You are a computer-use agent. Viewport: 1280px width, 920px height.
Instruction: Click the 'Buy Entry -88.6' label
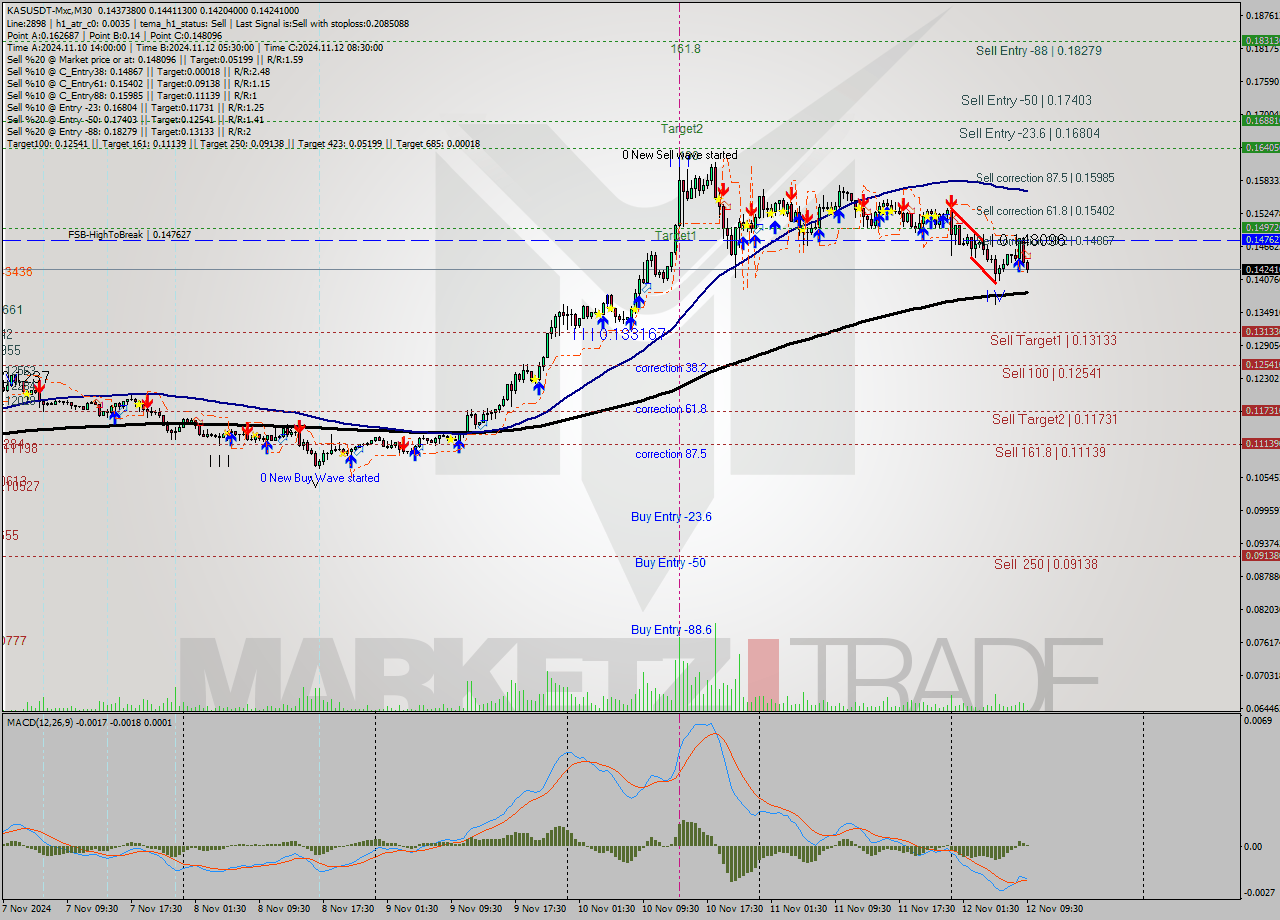(x=671, y=629)
